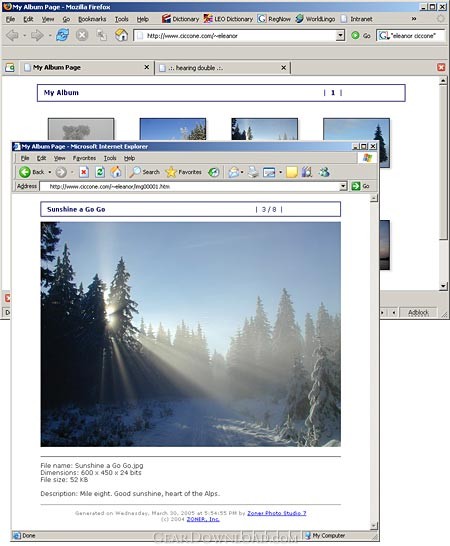
Task: Open the Bookmarks menu in Firefox
Action: 92,19
